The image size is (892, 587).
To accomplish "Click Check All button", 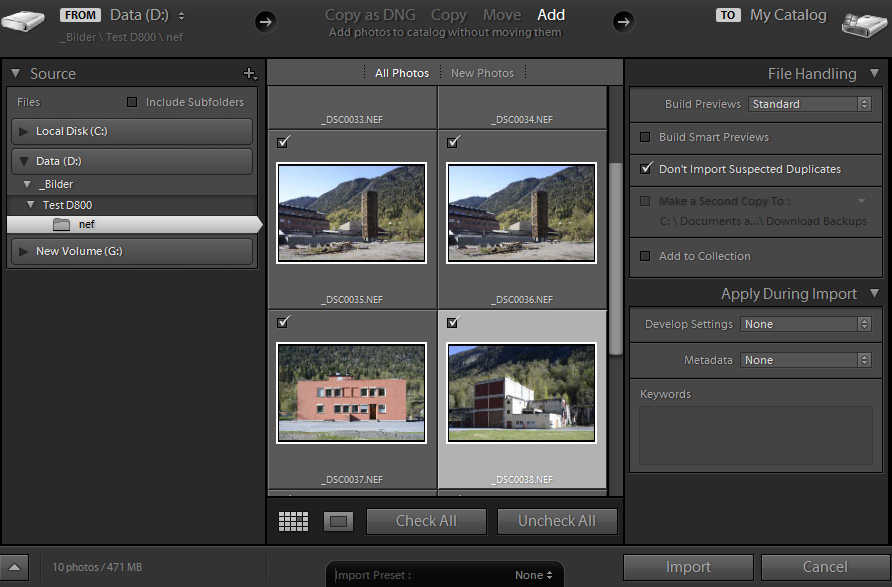I will (x=426, y=521).
